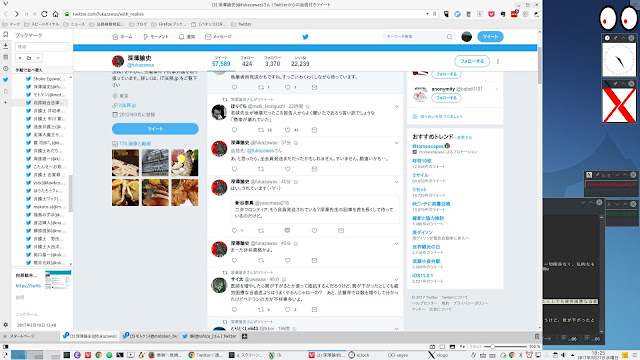The height and width of the screenshot is (360, 640).
Task: Like the mok_Horiguchi tweet
Action: [x=287, y=130]
